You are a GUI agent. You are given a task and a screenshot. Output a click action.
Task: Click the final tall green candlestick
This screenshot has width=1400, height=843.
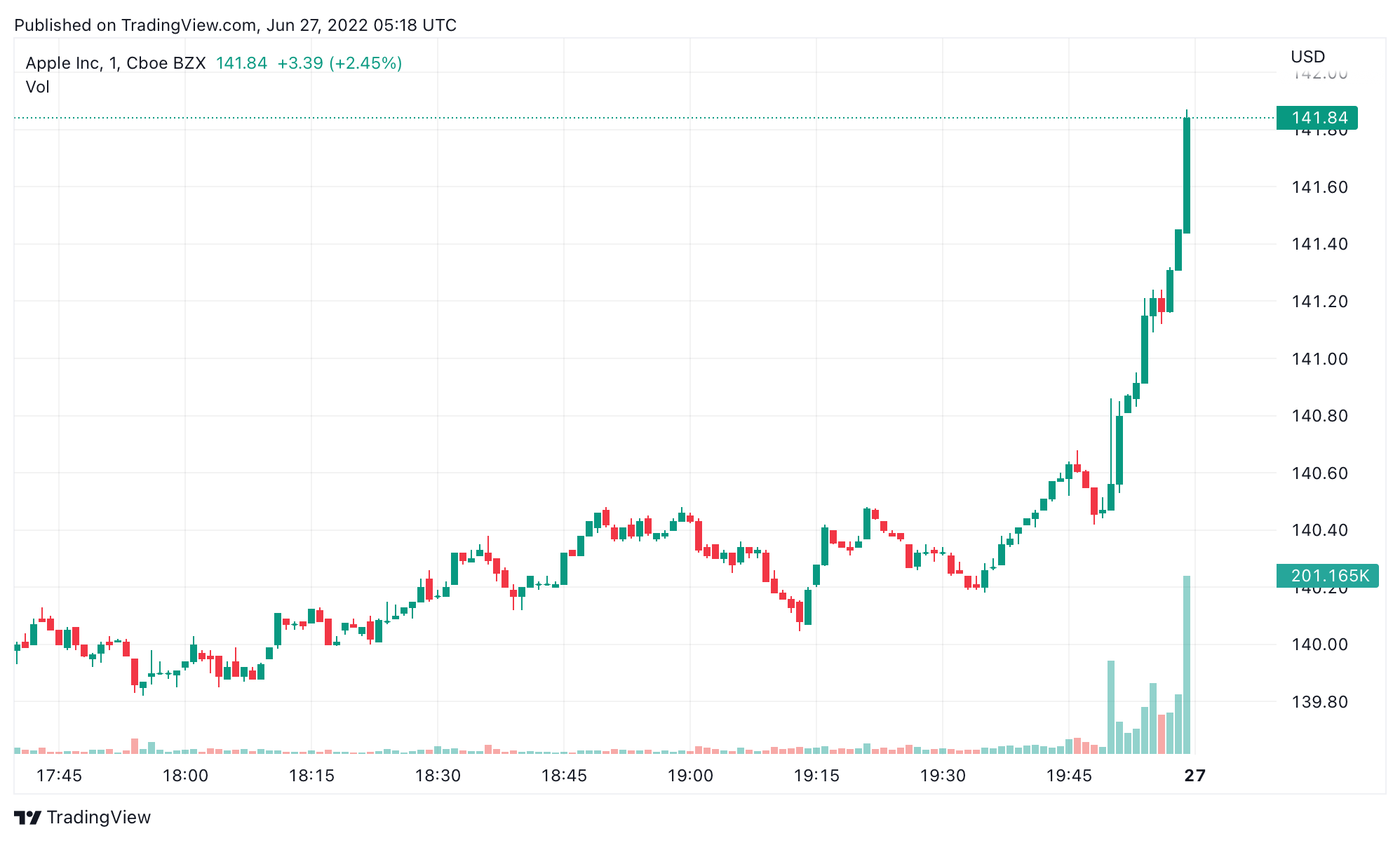[x=1187, y=175]
